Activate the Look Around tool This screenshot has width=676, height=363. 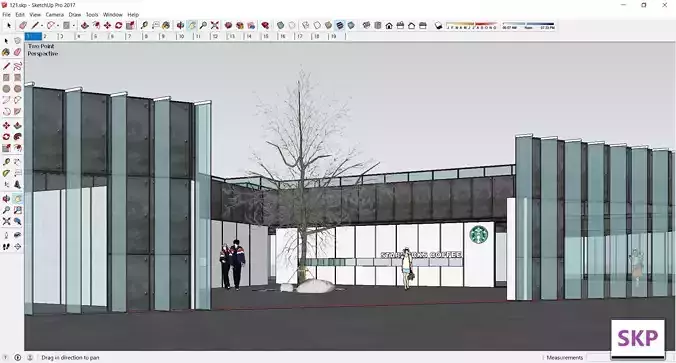(x=17, y=235)
